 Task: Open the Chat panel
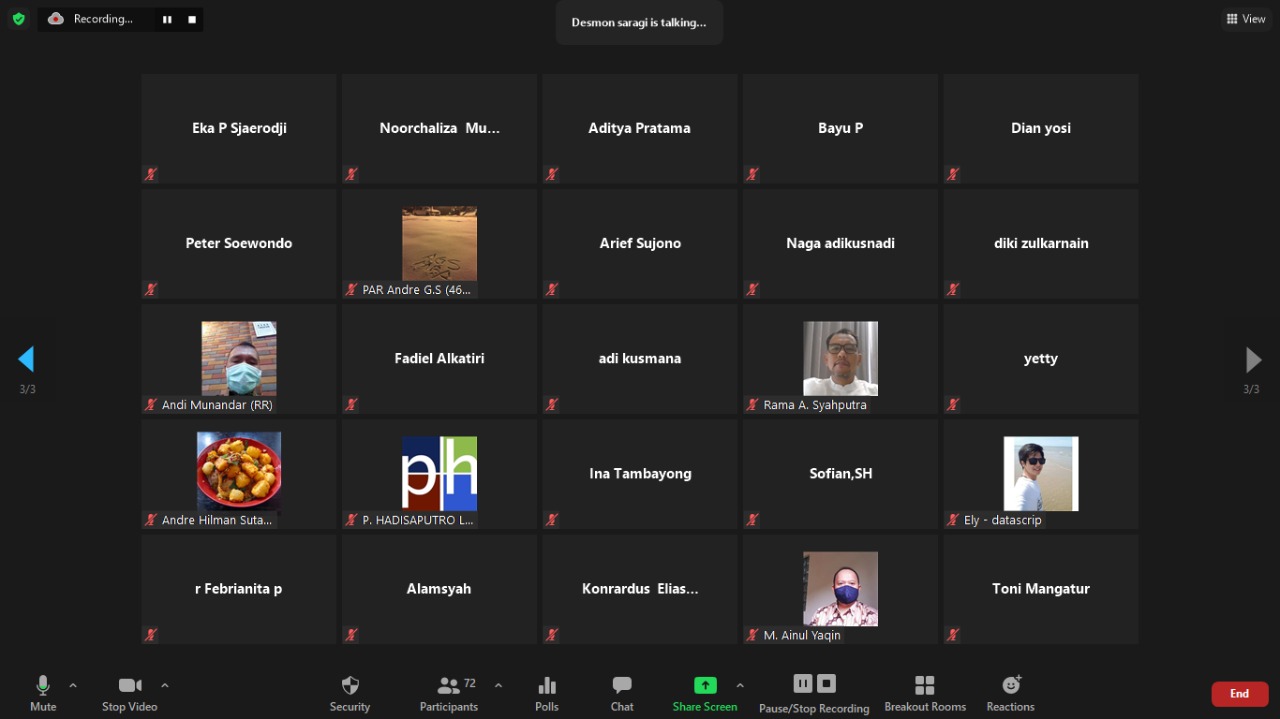(622, 686)
